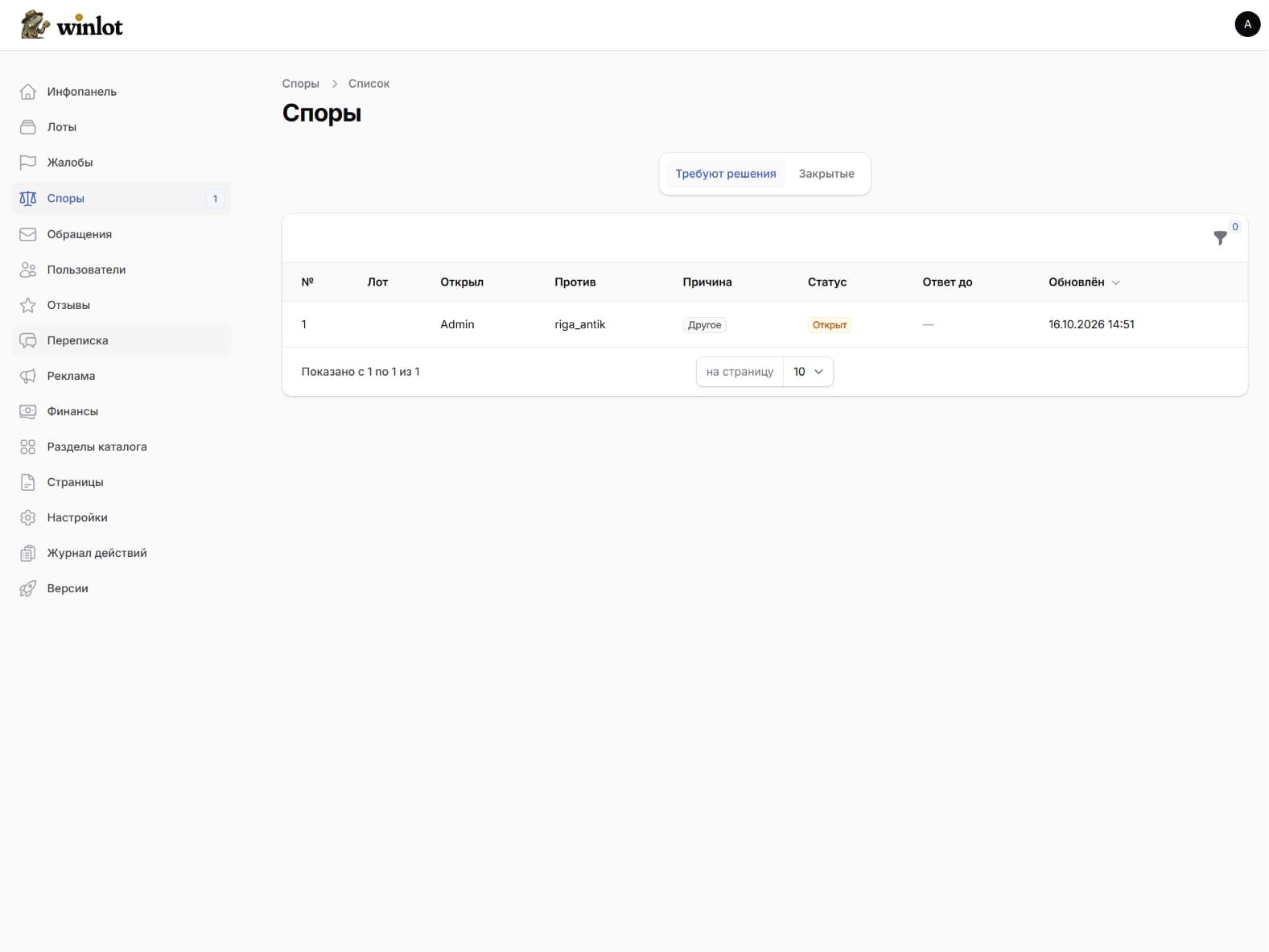The height and width of the screenshot is (952, 1269).
Task: Click the Пользователи people icon
Action: point(27,270)
